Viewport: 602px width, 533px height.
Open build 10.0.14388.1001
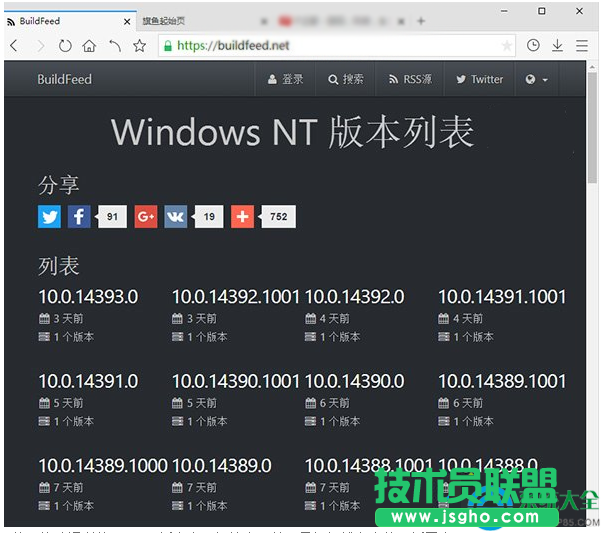pos(369,465)
